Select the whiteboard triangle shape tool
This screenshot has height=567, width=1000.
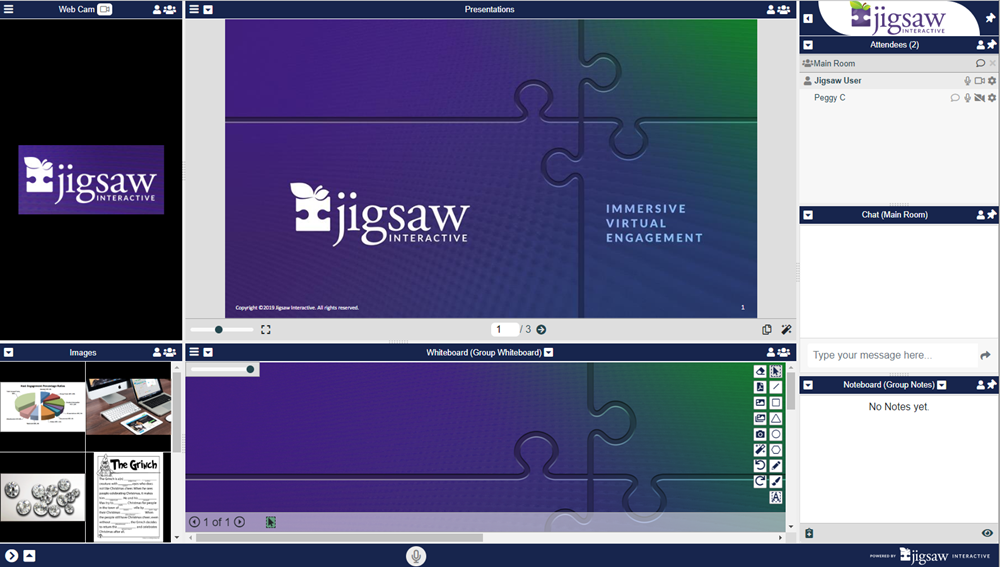click(776, 419)
